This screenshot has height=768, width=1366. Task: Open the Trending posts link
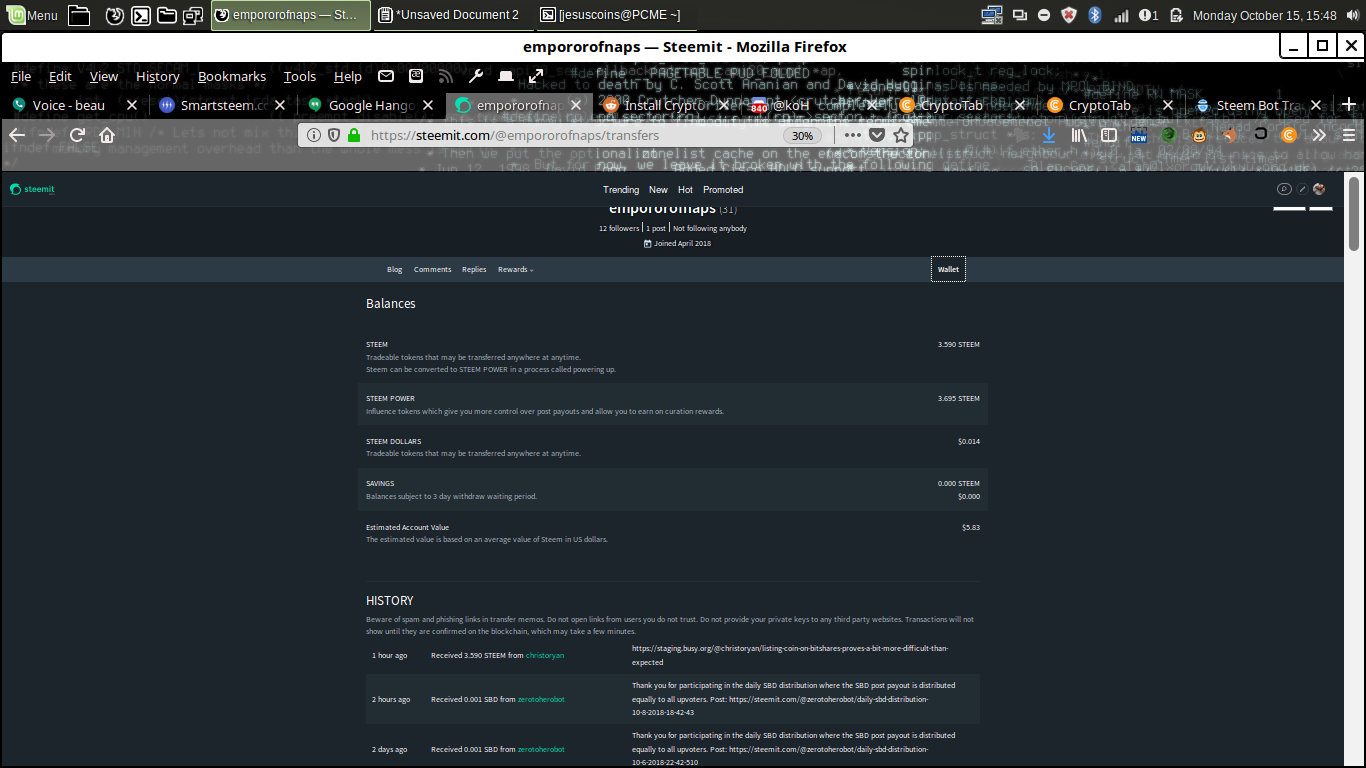tap(621, 189)
